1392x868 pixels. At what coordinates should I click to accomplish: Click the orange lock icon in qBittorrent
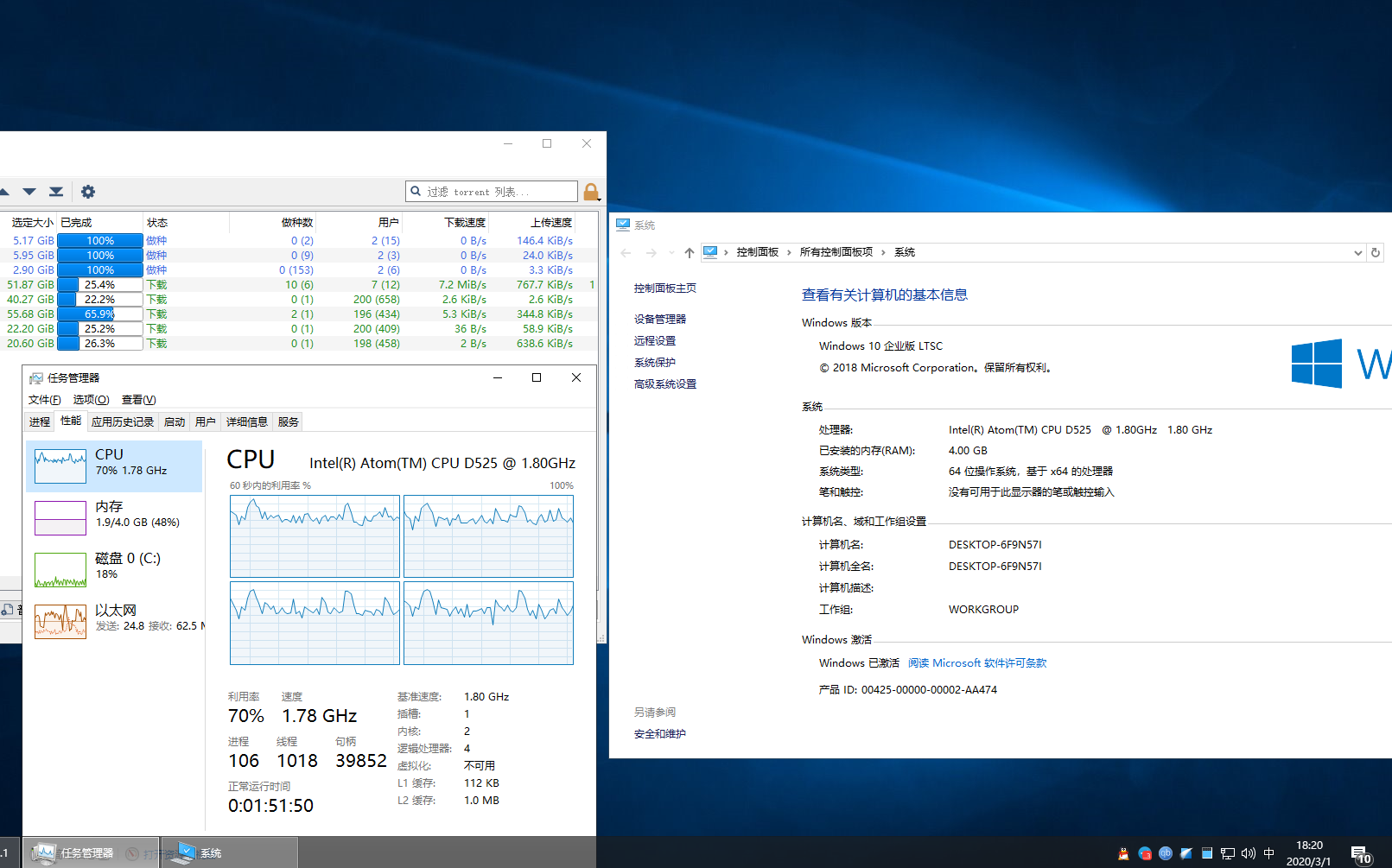click(x=591, y=192)
